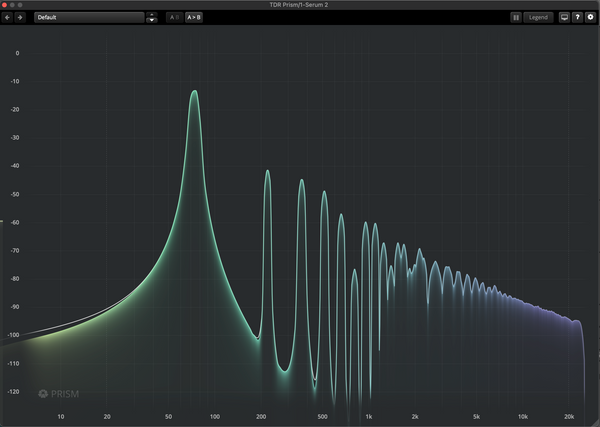Click the -120 dB level axis label

(13, 391)
